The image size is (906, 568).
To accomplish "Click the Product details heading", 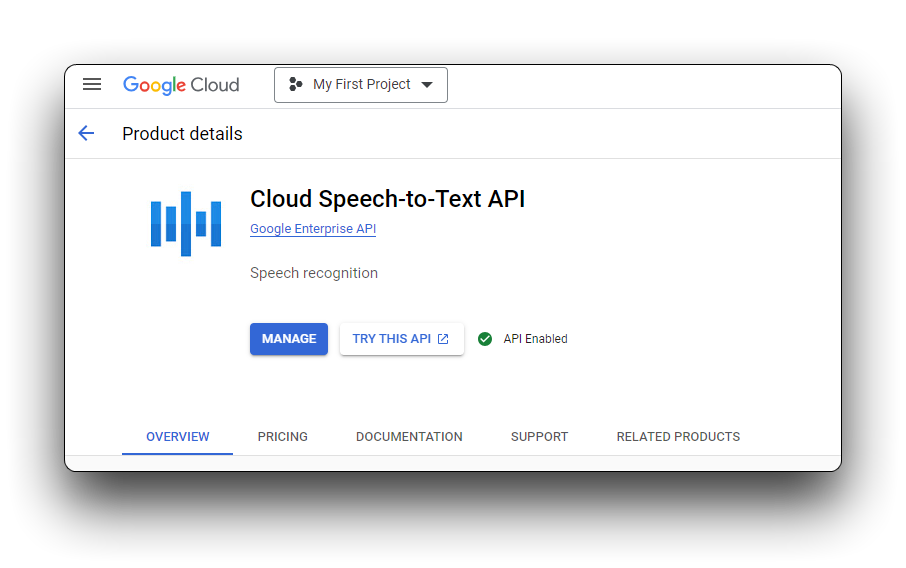I will point(183,133).
